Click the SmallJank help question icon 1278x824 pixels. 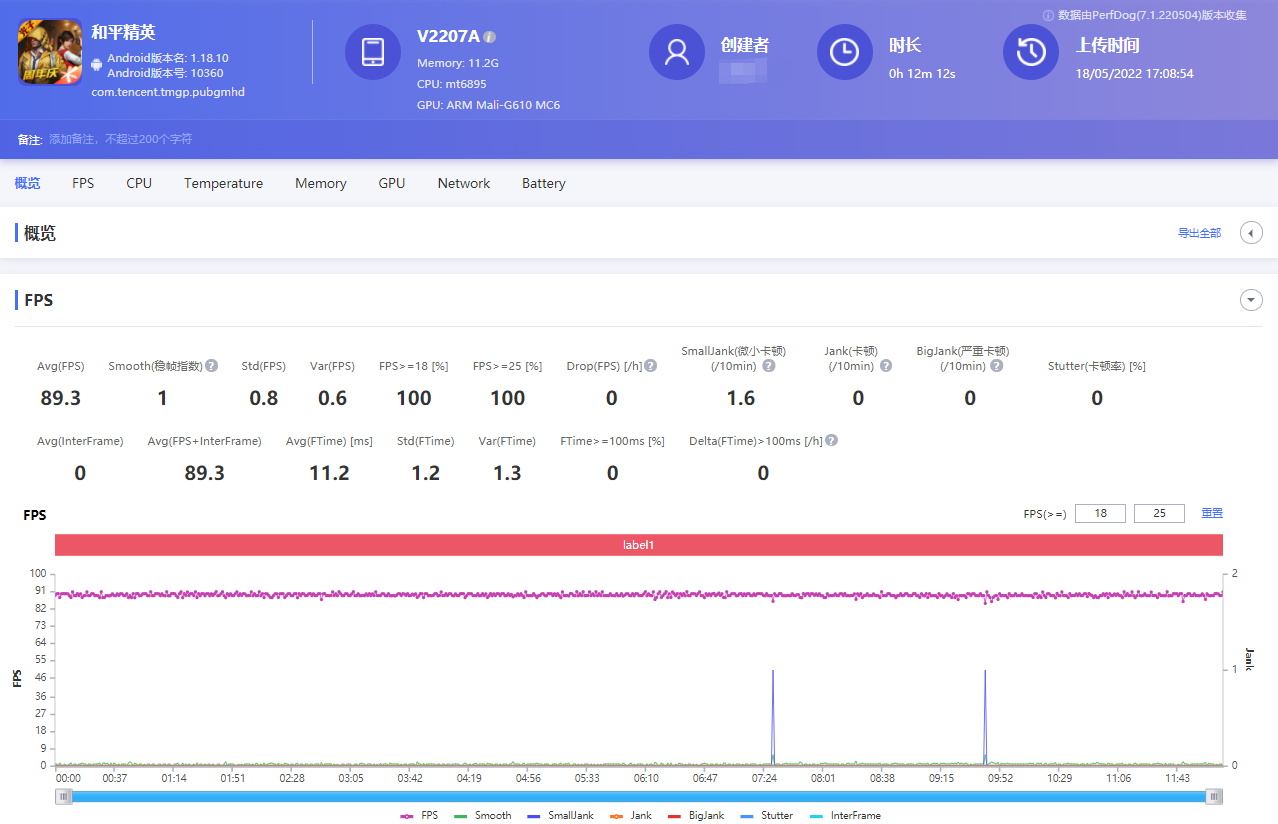pyautogui.click(x=768, y=366)
